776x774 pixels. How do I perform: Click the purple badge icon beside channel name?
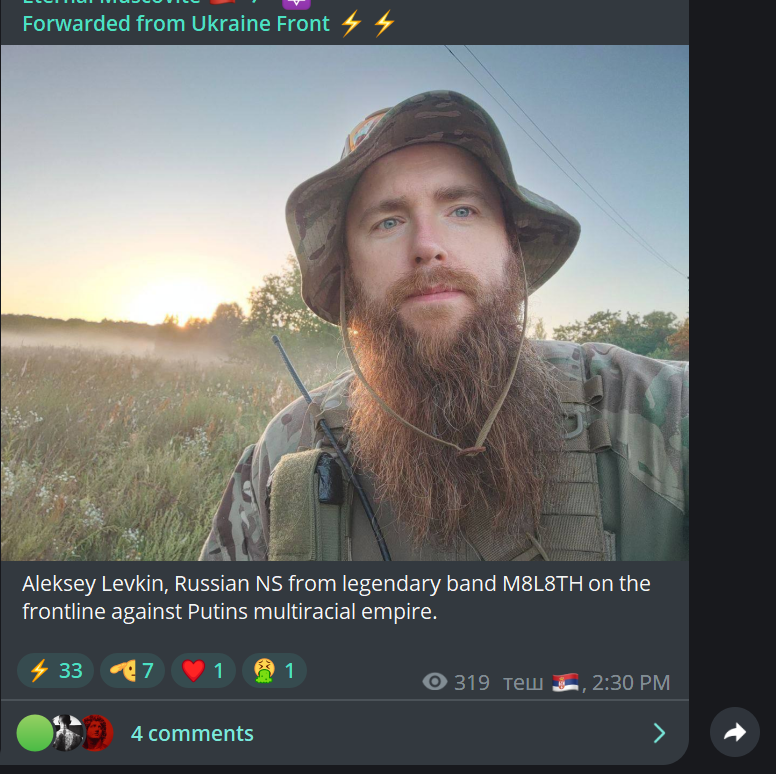(x=296, y=4)
